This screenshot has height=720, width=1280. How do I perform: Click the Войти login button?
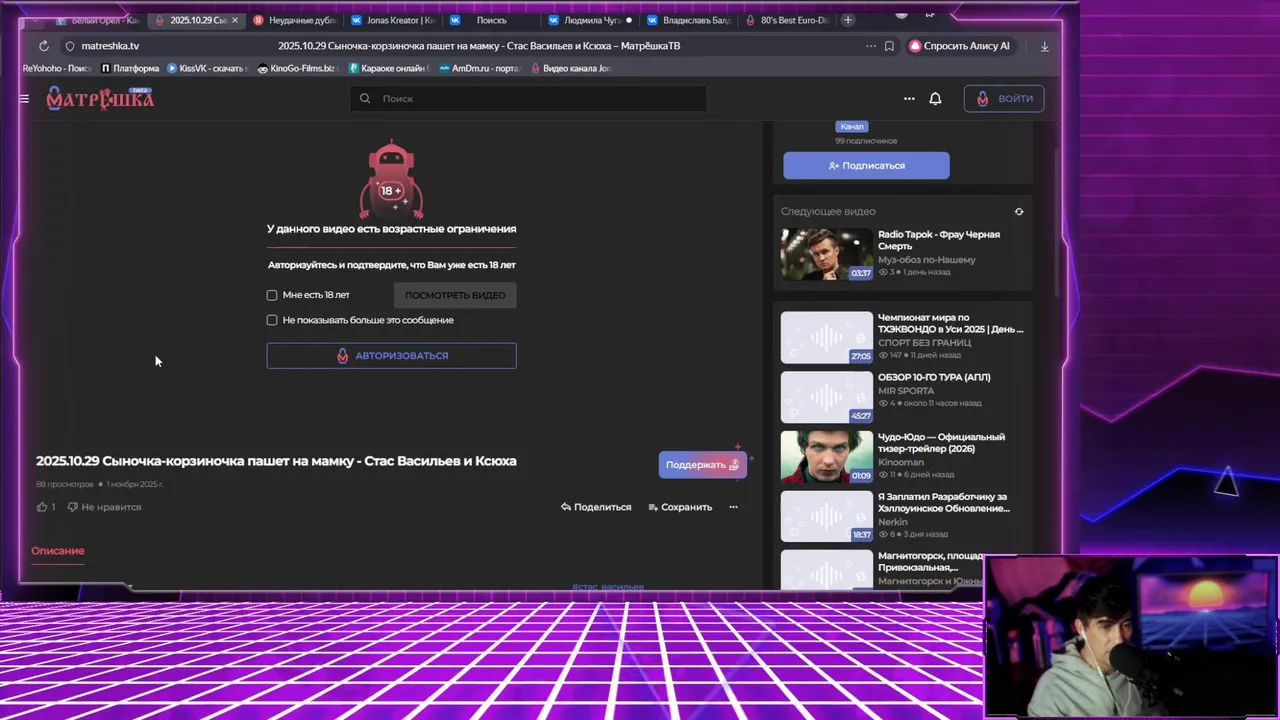[x=1004, y=98]
